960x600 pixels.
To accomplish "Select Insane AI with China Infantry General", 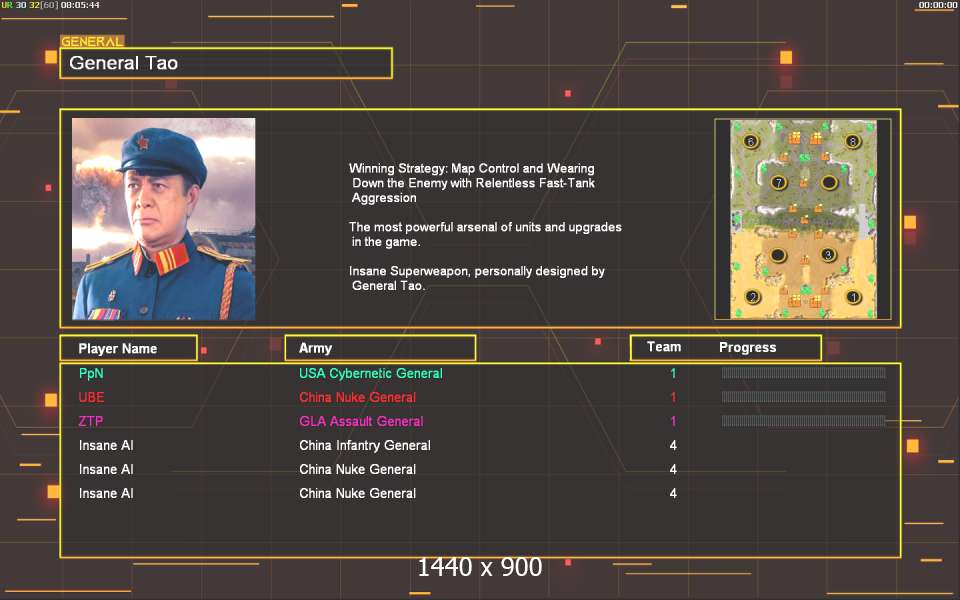I will pos(106,445).
